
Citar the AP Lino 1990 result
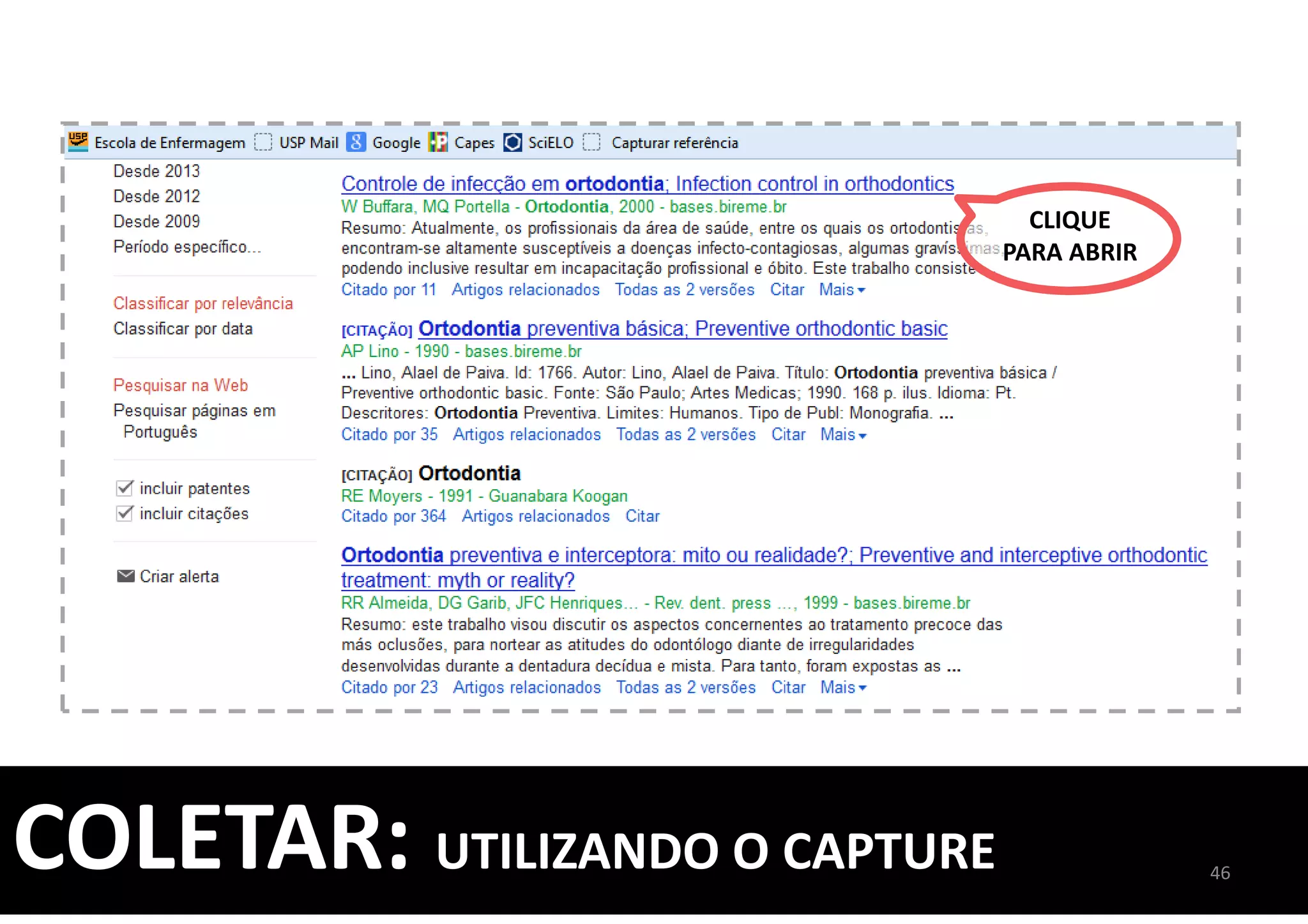click(x=788, y=435)
